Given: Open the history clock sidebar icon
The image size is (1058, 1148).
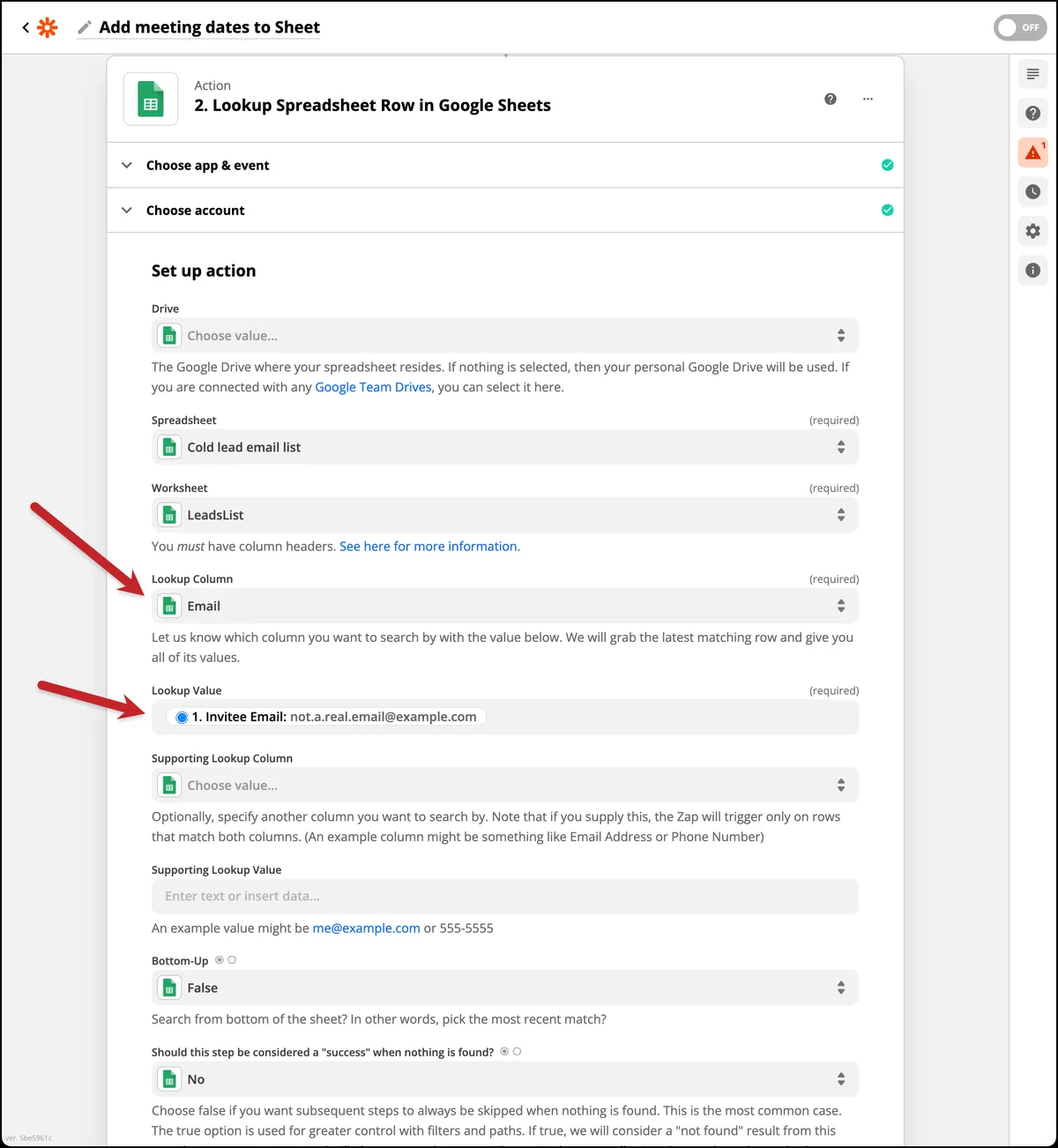Looking at the screenshot, I should point(1033,191).
